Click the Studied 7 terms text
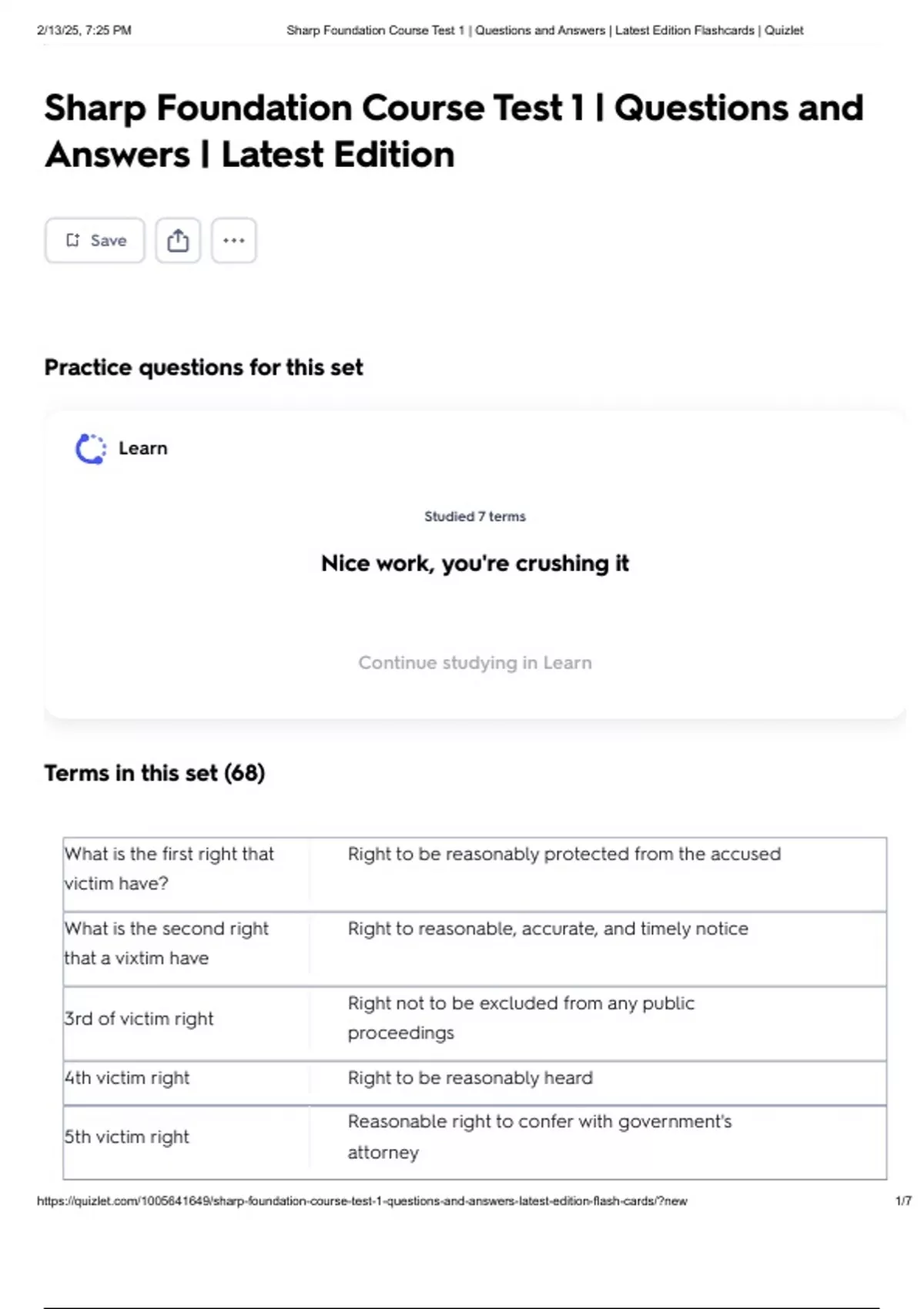Image resolution: width=924 pixels, height=1309 pixels. click(x=474, y=517)
